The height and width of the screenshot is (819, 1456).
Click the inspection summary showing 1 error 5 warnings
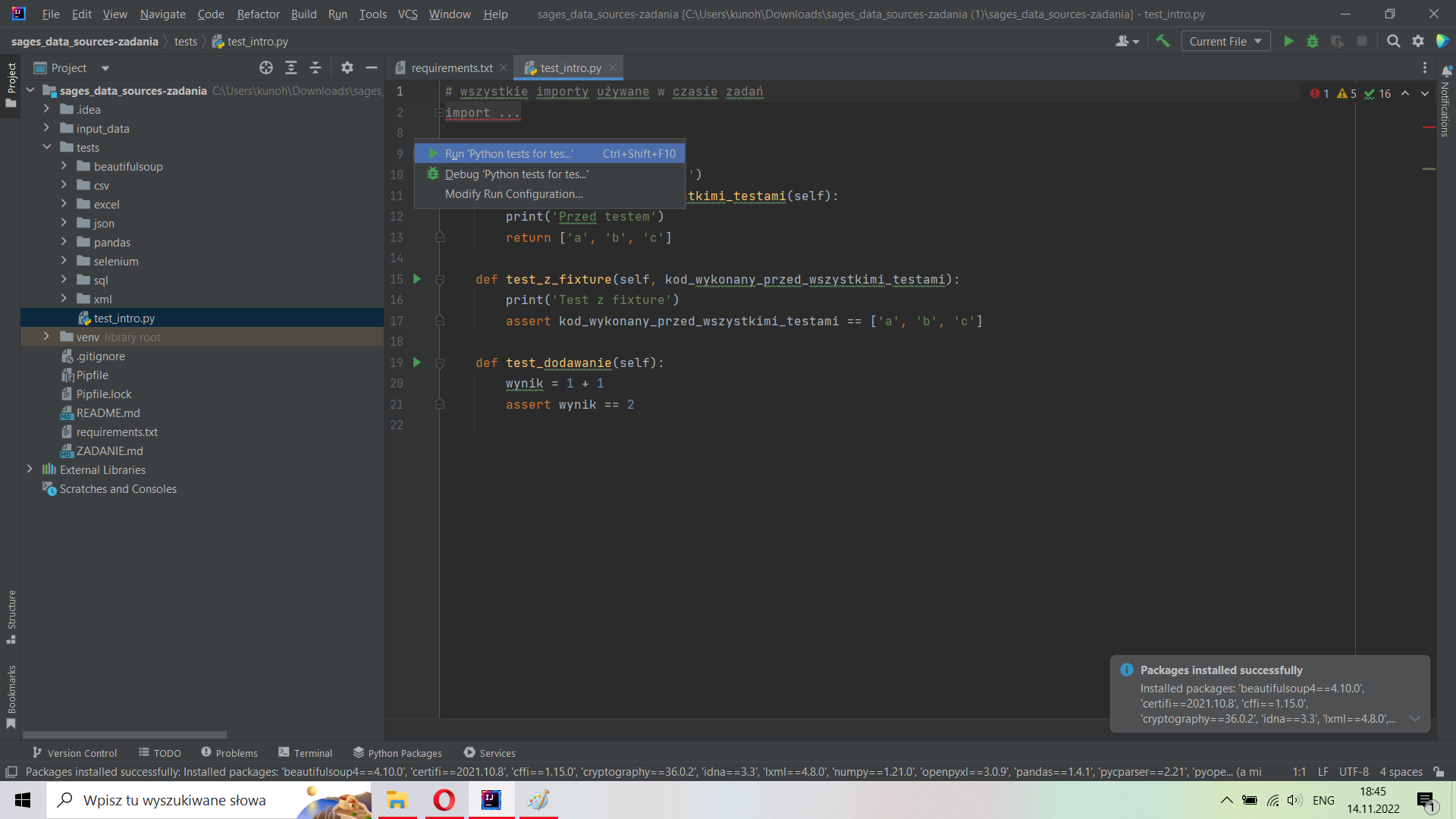pyautogui.click(x=1350, y=93)
